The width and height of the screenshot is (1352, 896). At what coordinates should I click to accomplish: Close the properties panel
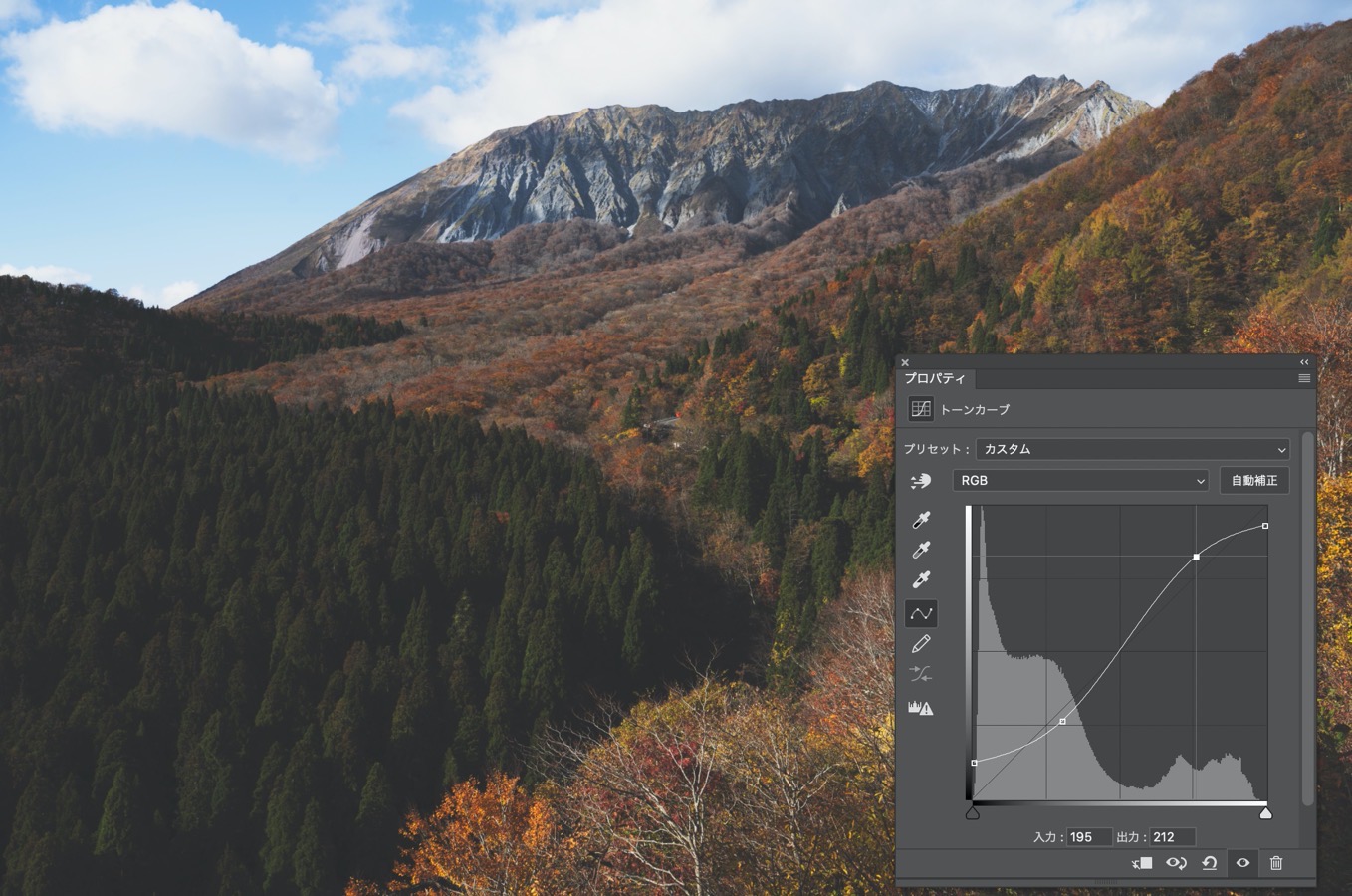coord(905,362)
